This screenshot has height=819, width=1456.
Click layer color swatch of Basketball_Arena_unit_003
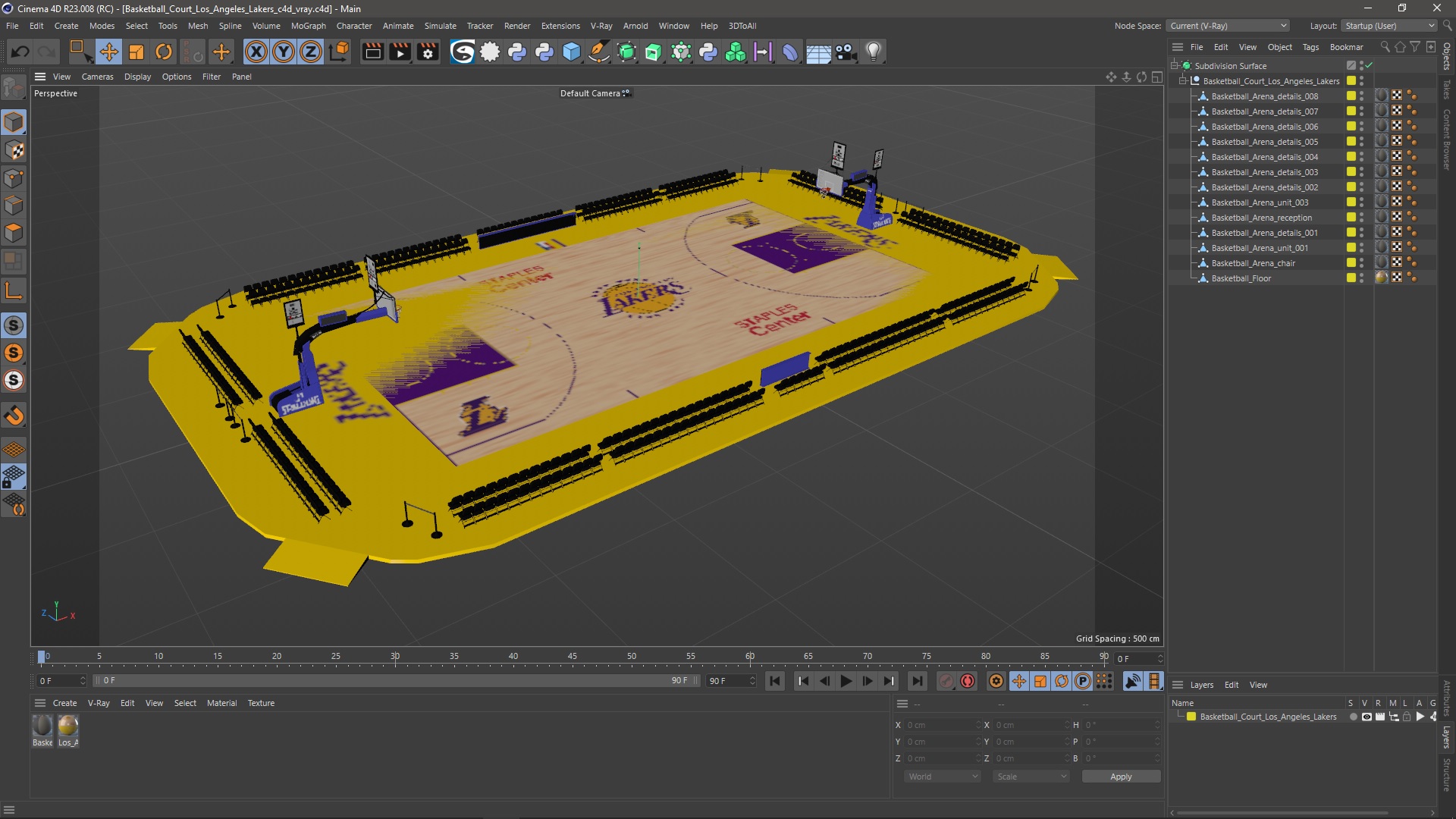point(1351,202)
